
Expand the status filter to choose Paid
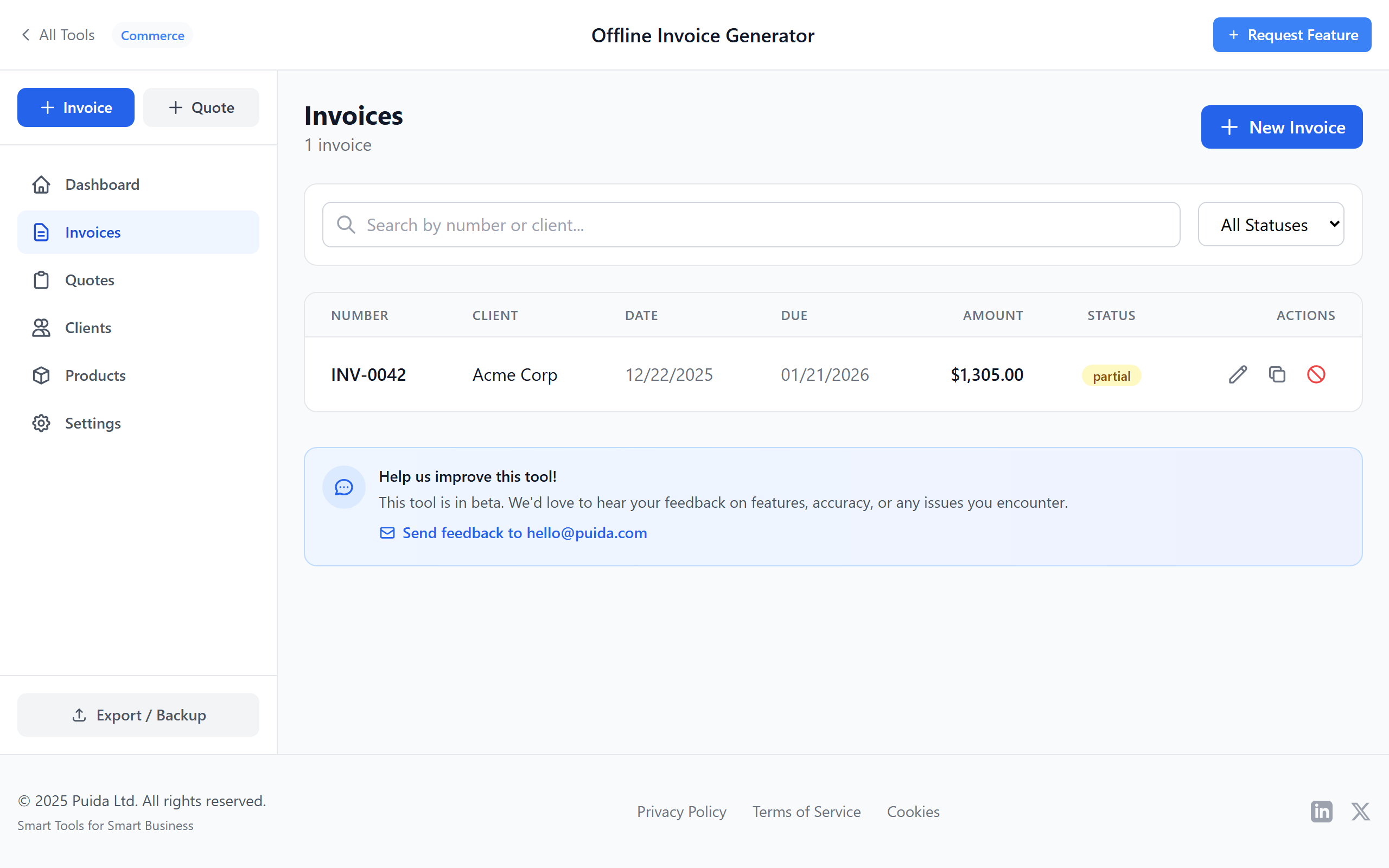point(1271,224)
